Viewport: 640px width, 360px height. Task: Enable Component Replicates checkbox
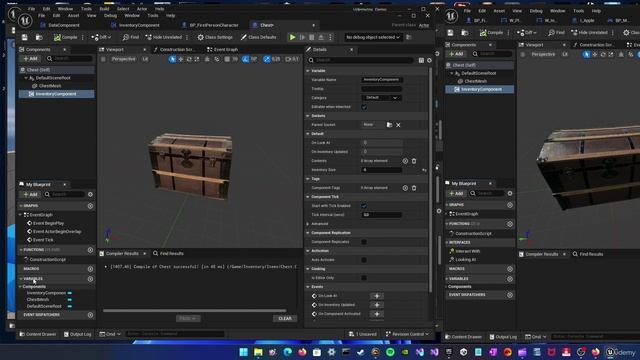[x=364, y=242]
